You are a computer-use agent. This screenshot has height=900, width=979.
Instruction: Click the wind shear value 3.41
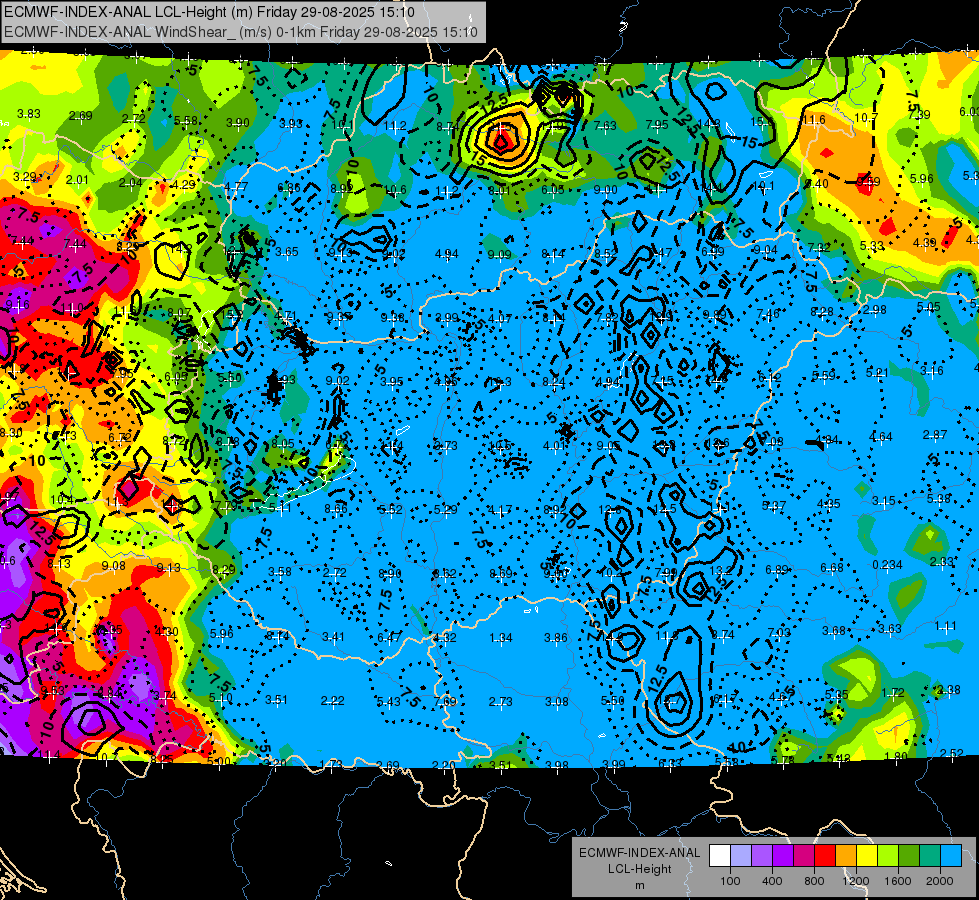coord(333,637)
